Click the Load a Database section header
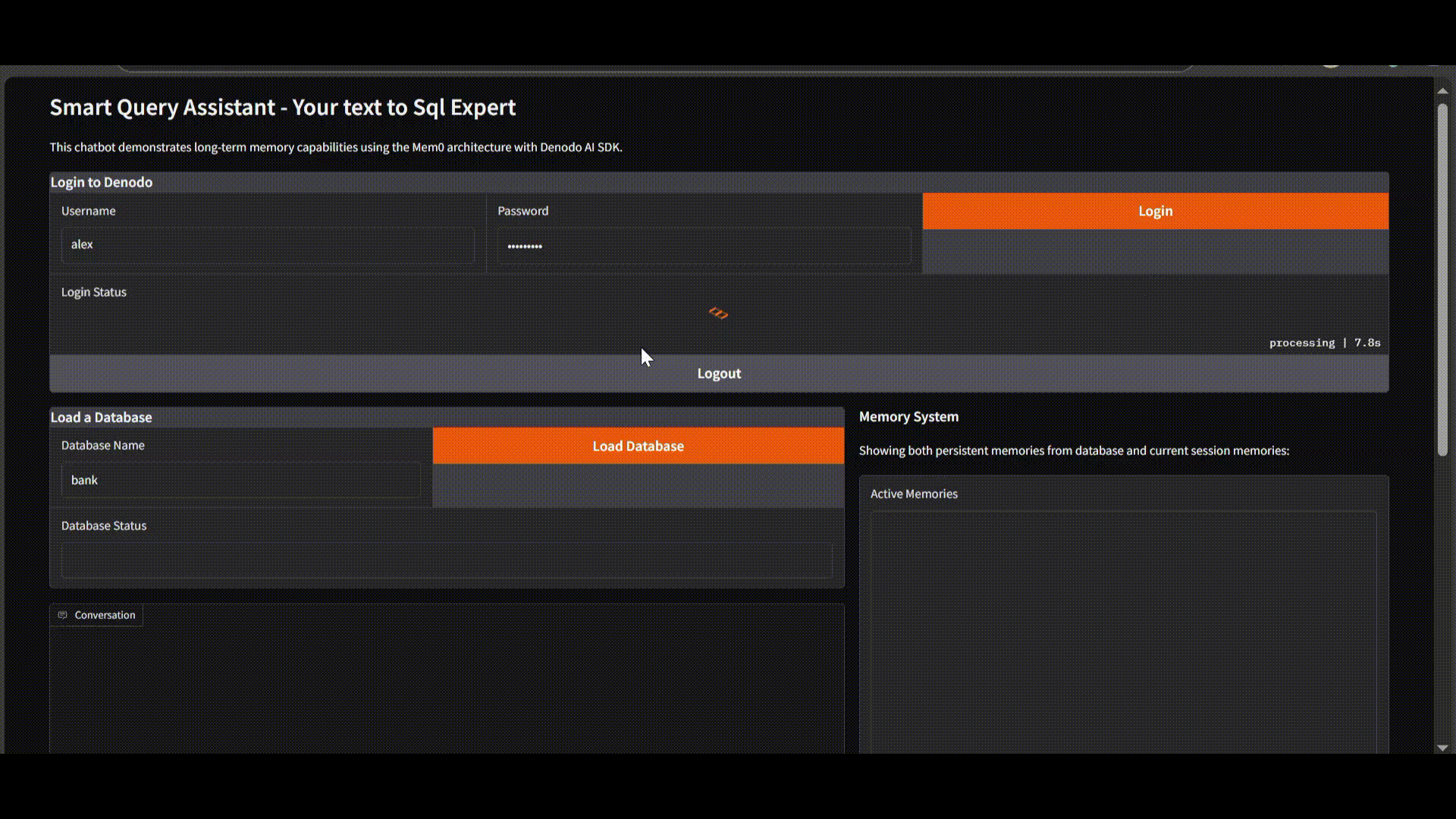The width and height of the screenshot is (1456, 819). pos(101,417)
